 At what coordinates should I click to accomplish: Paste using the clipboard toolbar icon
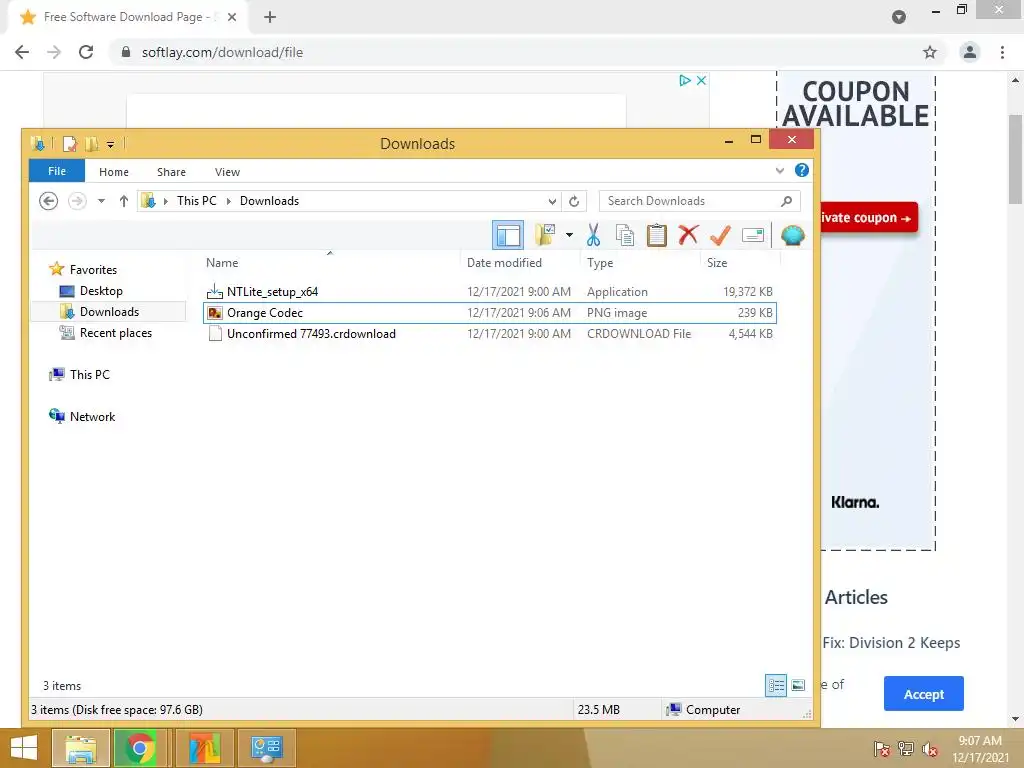(x=656, y=234)
